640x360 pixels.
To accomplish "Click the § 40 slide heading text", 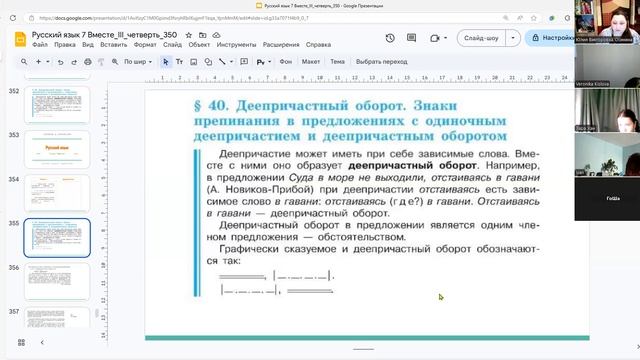I will pos(350,121).
